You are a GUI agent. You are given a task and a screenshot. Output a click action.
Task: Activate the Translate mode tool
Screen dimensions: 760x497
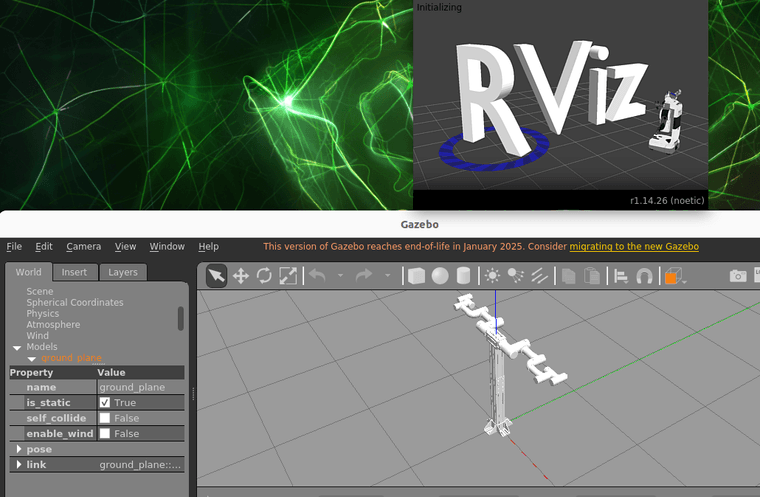click(241, 276)
